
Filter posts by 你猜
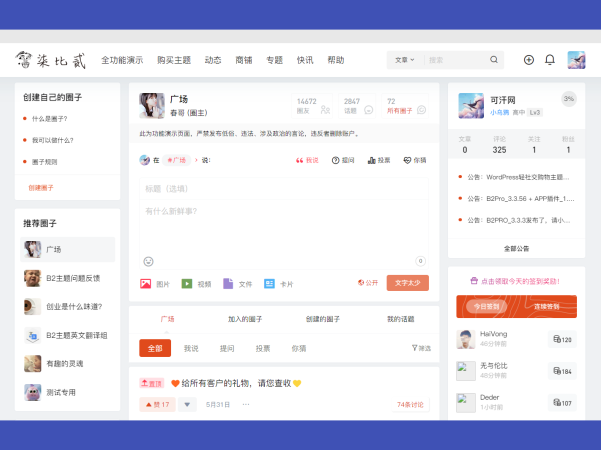(x=299, y=348)
